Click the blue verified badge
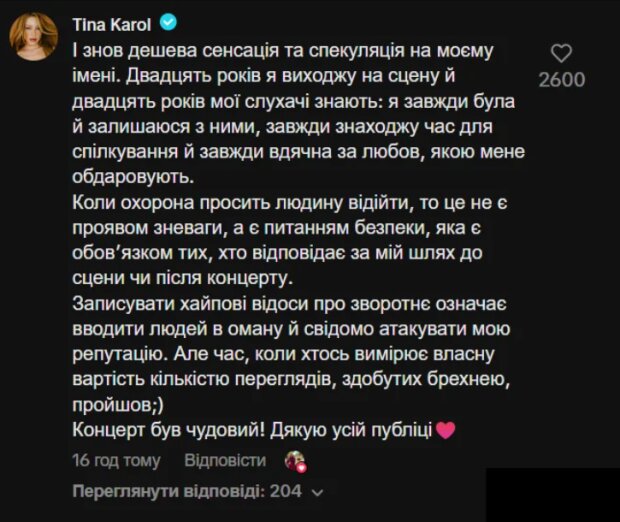 tap(166, 23)
